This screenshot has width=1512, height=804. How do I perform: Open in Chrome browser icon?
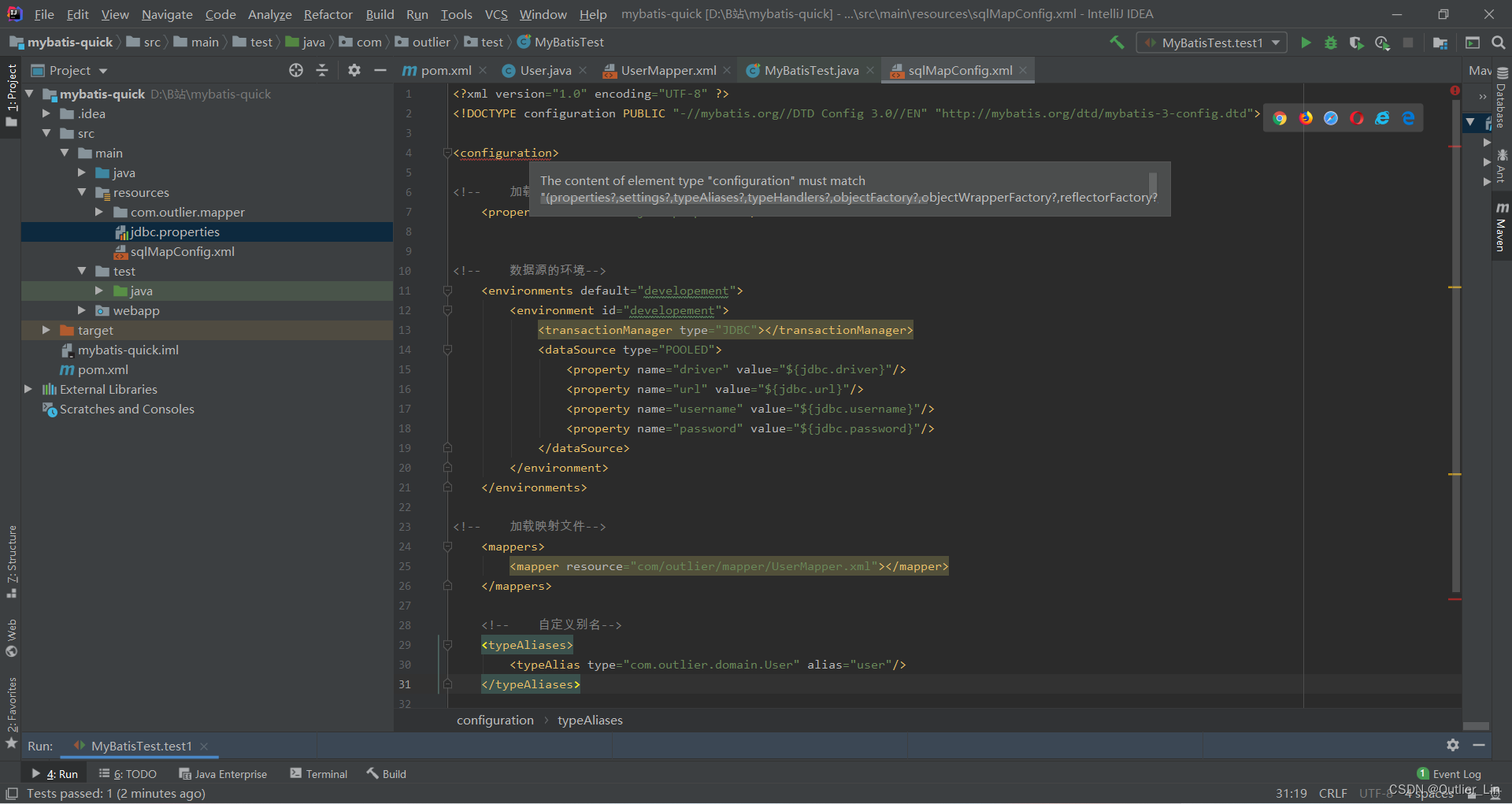click(1280, 118)
